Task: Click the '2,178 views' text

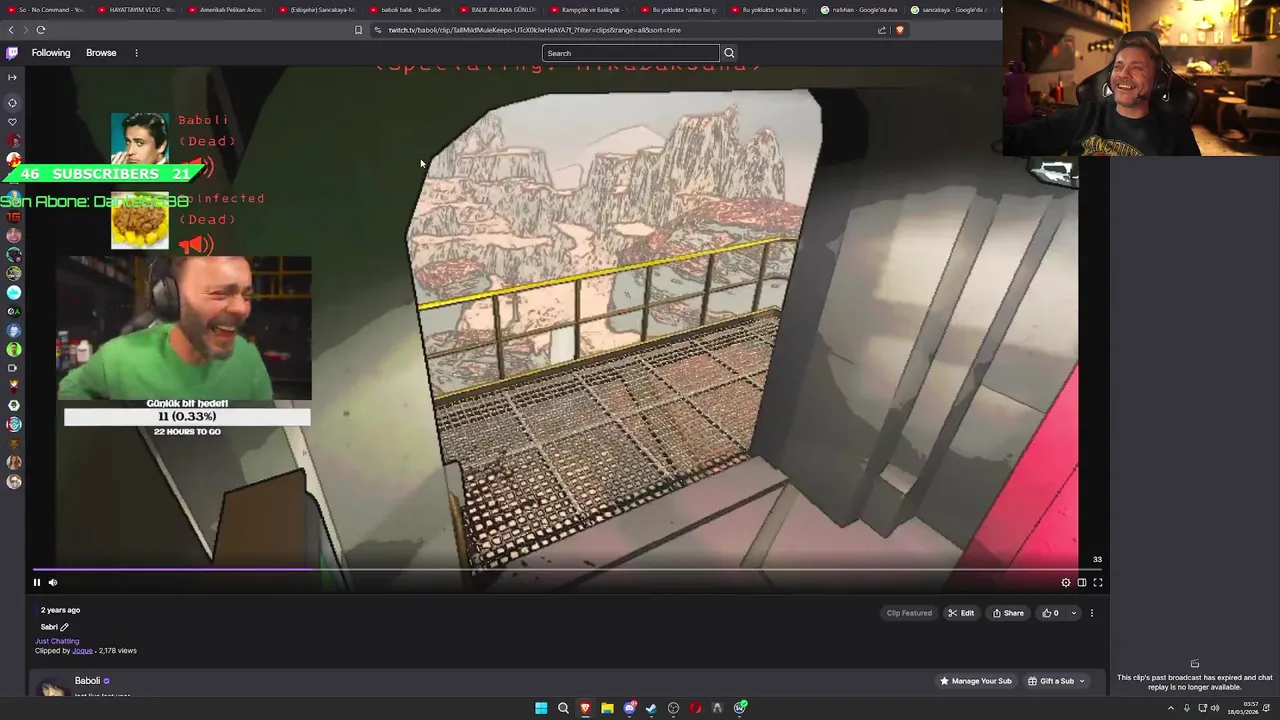Action: 117,651
